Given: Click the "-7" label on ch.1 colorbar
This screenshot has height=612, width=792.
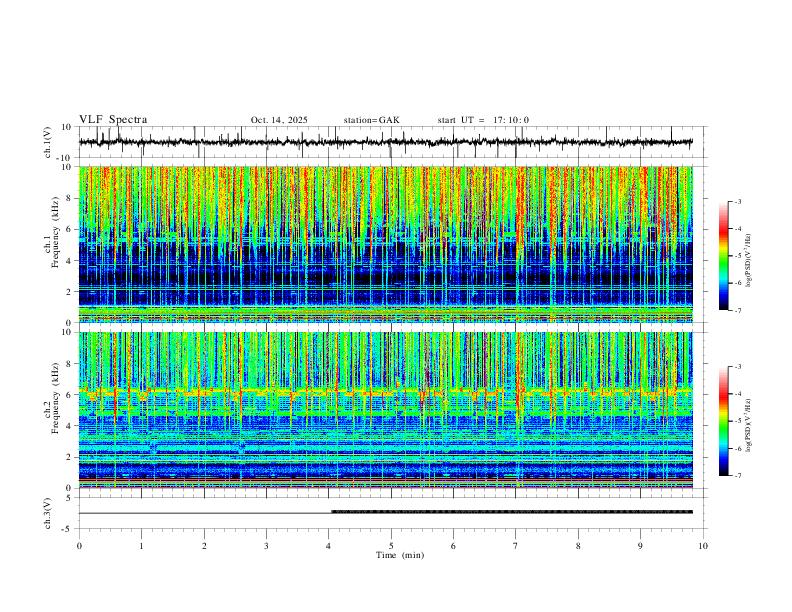Looking at the screenshot, I should (737, 310).
